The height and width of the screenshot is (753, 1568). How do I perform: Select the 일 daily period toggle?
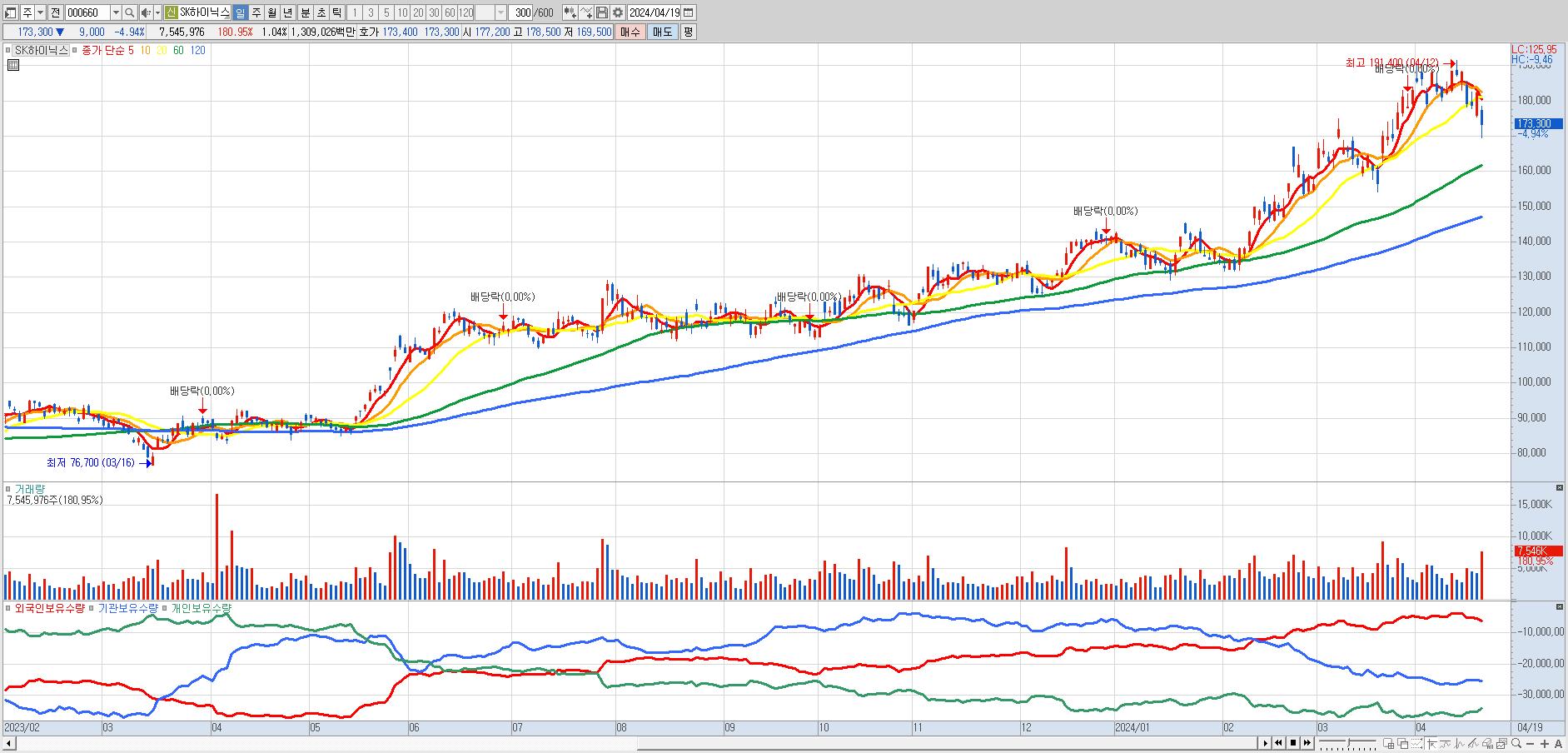240,12
